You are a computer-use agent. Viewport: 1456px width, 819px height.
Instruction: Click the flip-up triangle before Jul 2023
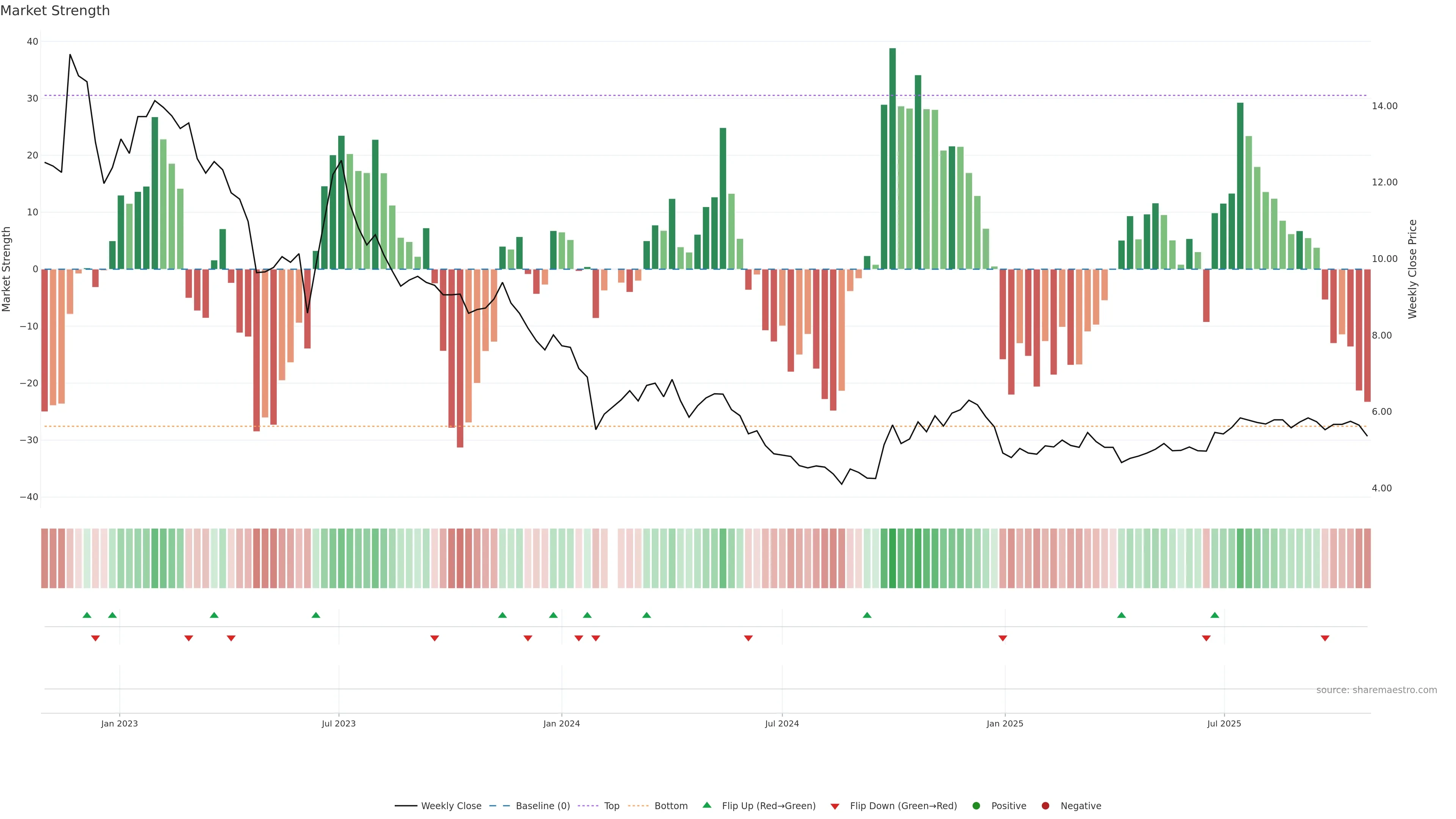(x=316, y=615)
